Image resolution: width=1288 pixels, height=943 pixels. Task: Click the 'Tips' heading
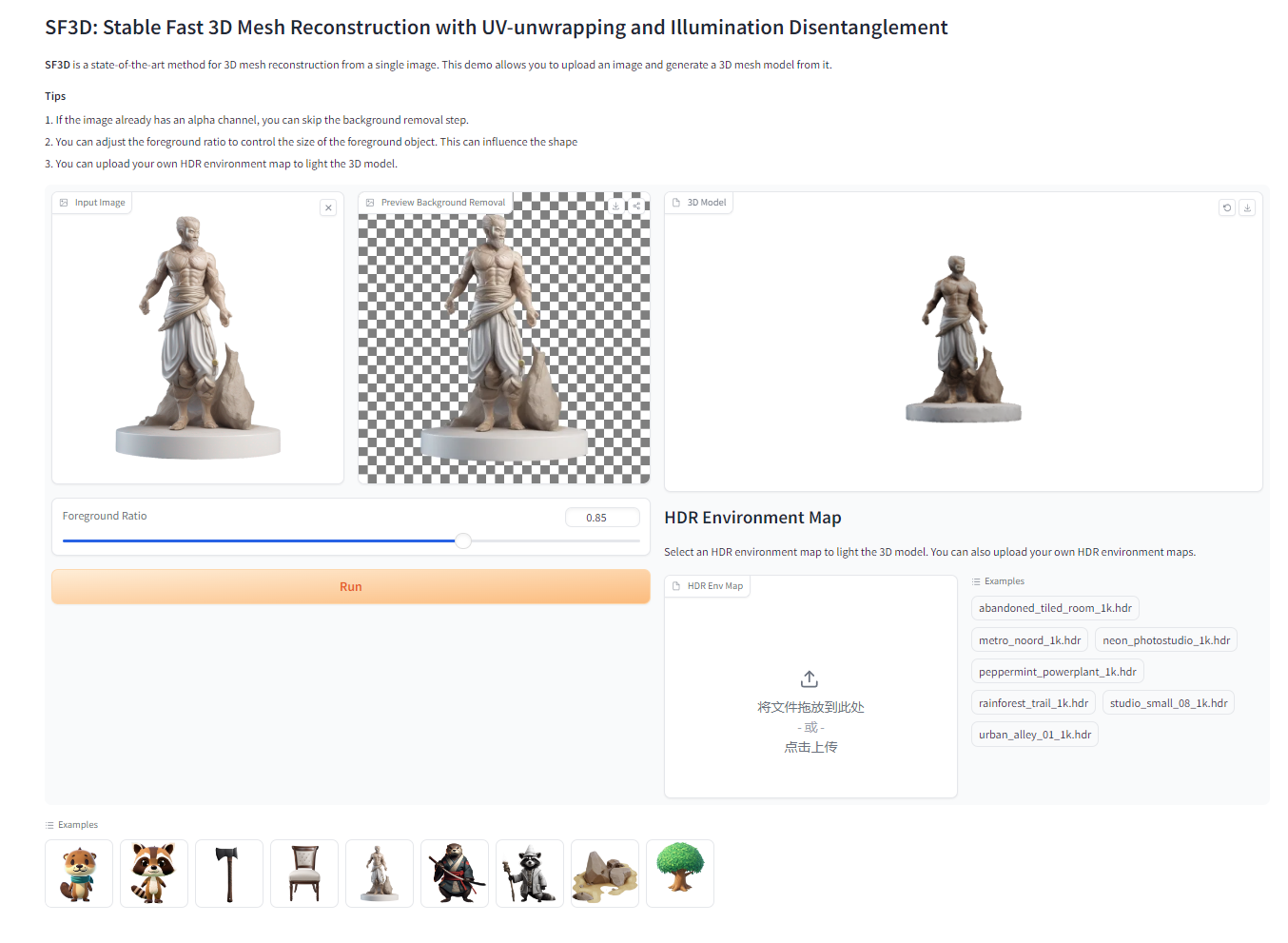point(55,96)
